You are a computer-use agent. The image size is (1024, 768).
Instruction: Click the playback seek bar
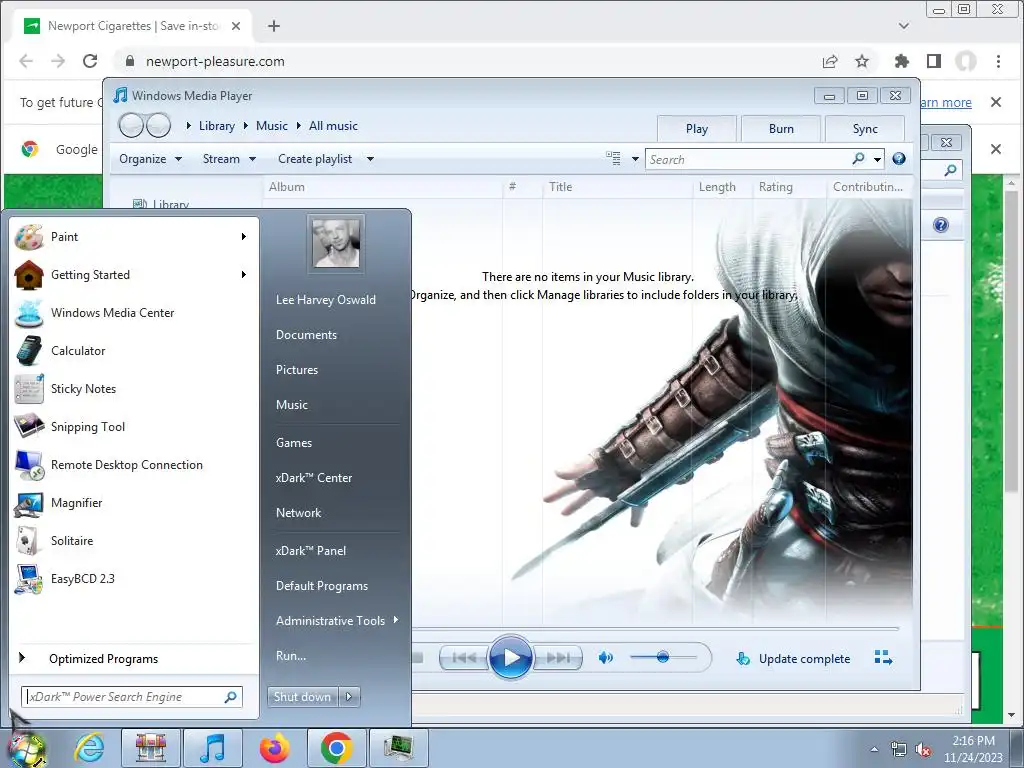click(x=655, y=628)
